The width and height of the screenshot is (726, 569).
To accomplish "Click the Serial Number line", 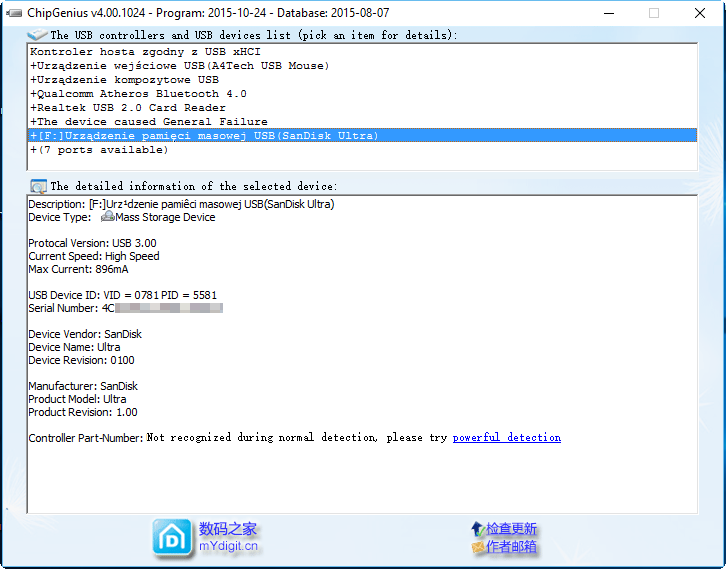I will click(125, 308).
